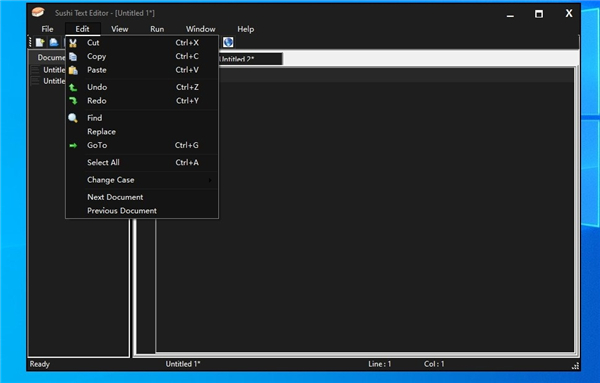The height and width of the screenshot is (383, 600).
Task: Switch to Next Document via menu
Action: (x=142, y=197)
